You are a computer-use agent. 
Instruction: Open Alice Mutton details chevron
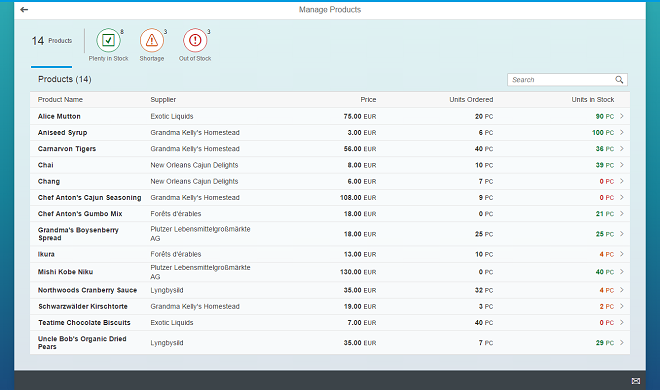(x=621, y=116)
